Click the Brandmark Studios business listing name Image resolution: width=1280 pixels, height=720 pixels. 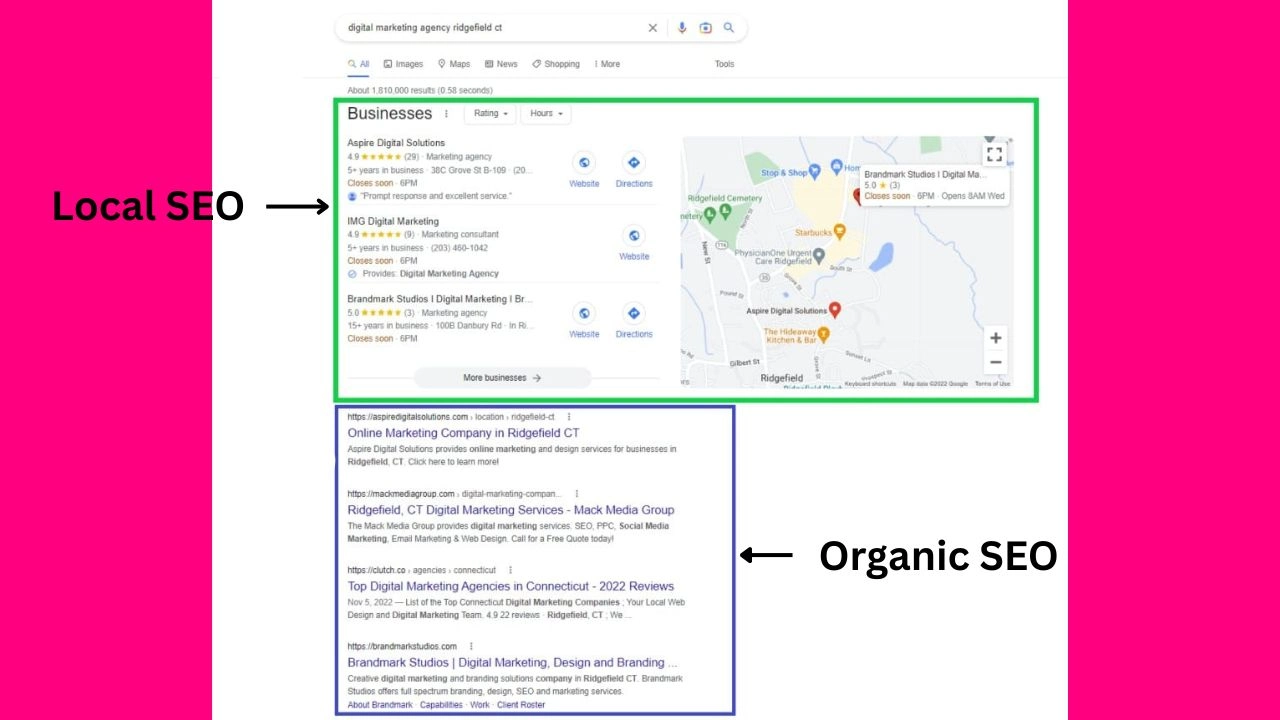(440, 299)
